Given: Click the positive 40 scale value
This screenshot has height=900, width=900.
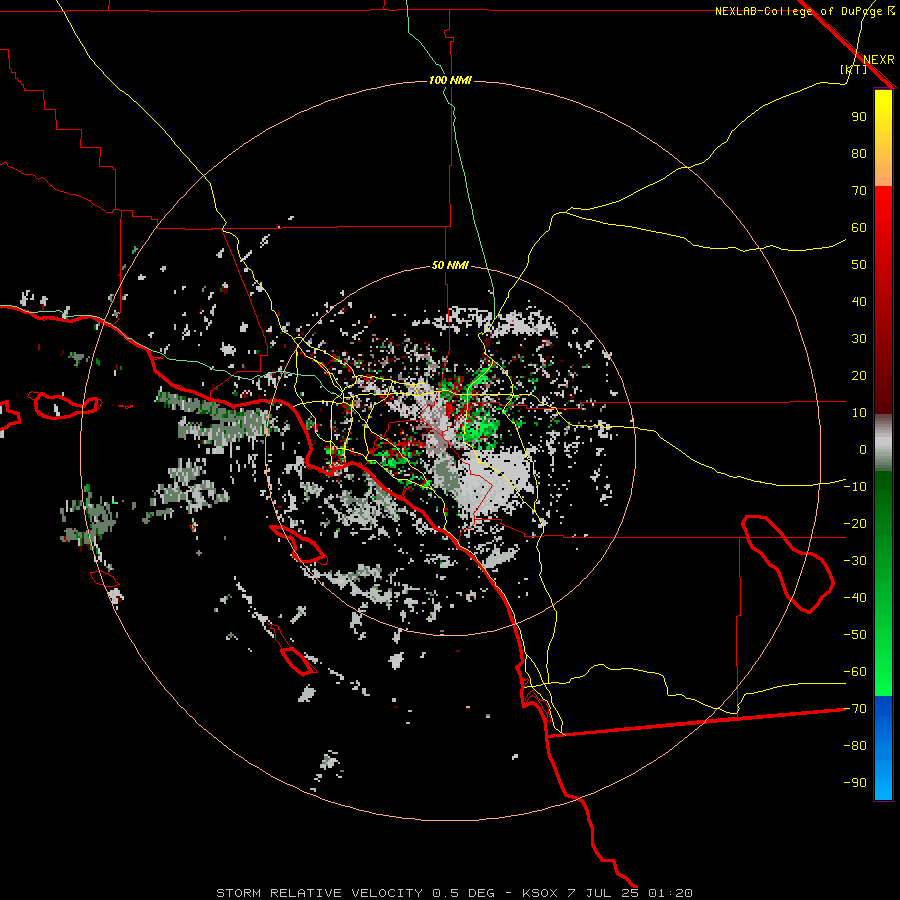Looking at the screenshot, I should (x=859, y=302).
